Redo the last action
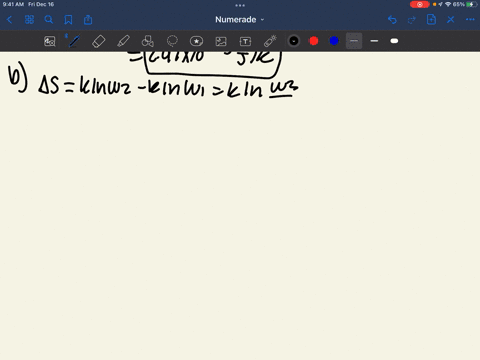 pos(412,20)
